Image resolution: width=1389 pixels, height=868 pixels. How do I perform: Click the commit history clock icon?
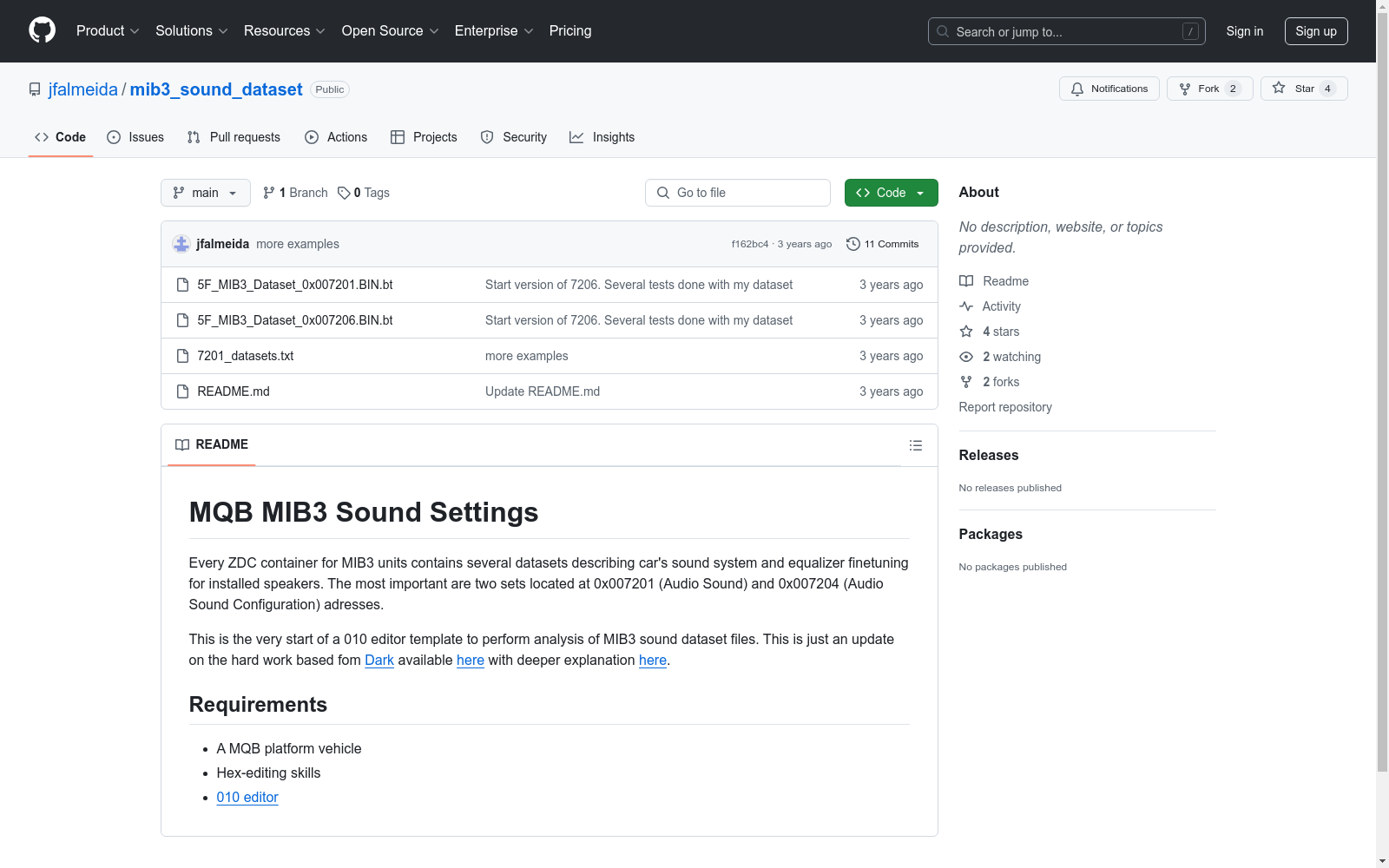pos(853,244)
